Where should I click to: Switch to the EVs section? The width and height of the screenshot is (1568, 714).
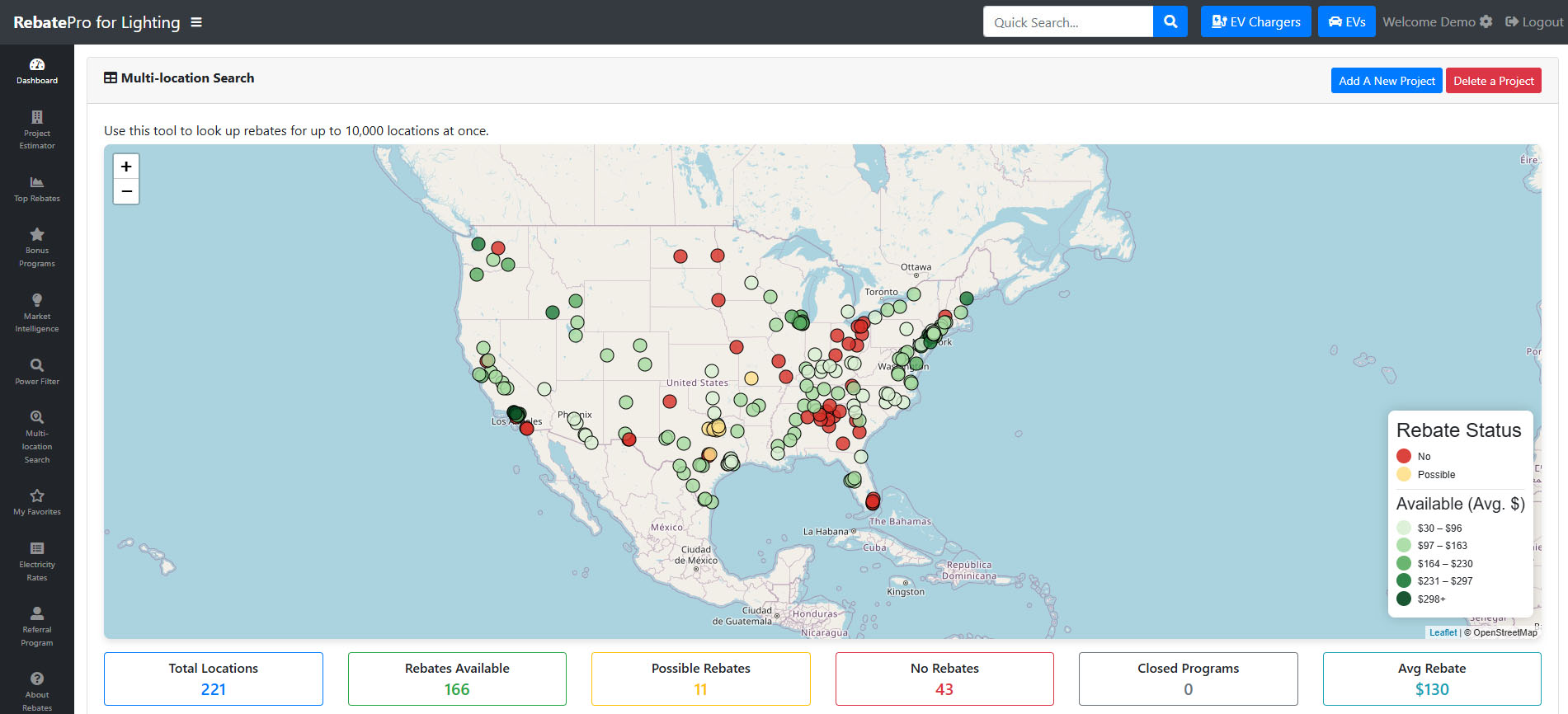(1346, 22)
